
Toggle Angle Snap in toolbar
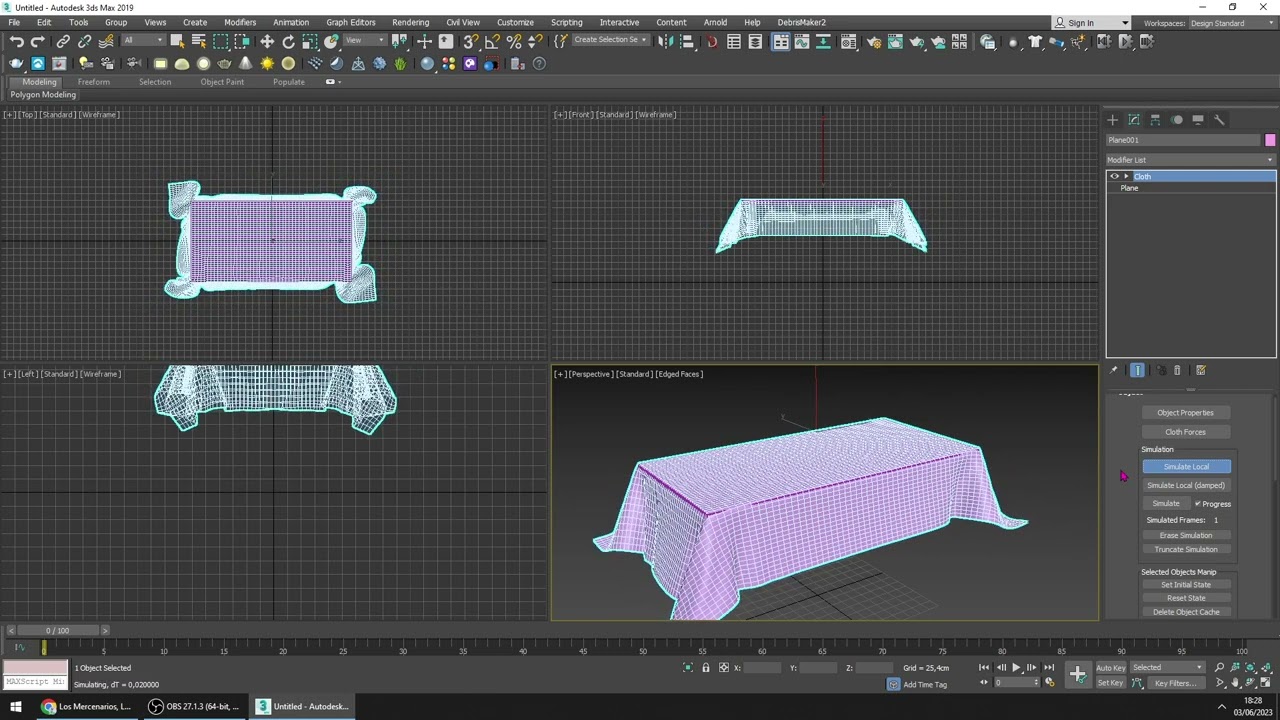pos(491,41)
